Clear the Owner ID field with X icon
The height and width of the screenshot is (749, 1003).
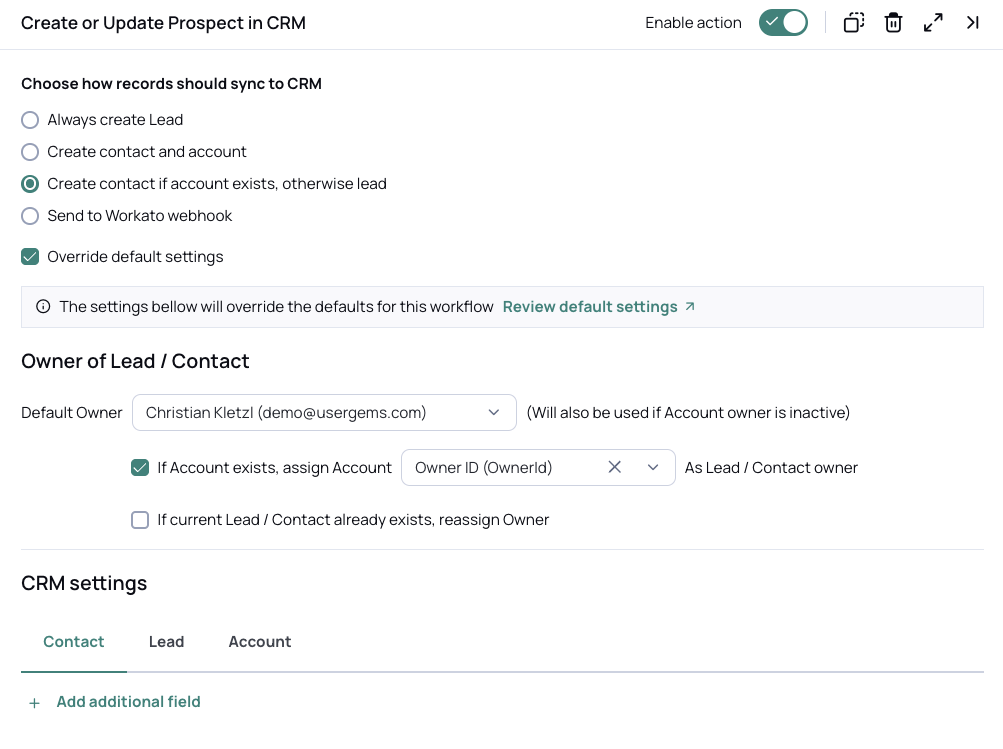615,467
